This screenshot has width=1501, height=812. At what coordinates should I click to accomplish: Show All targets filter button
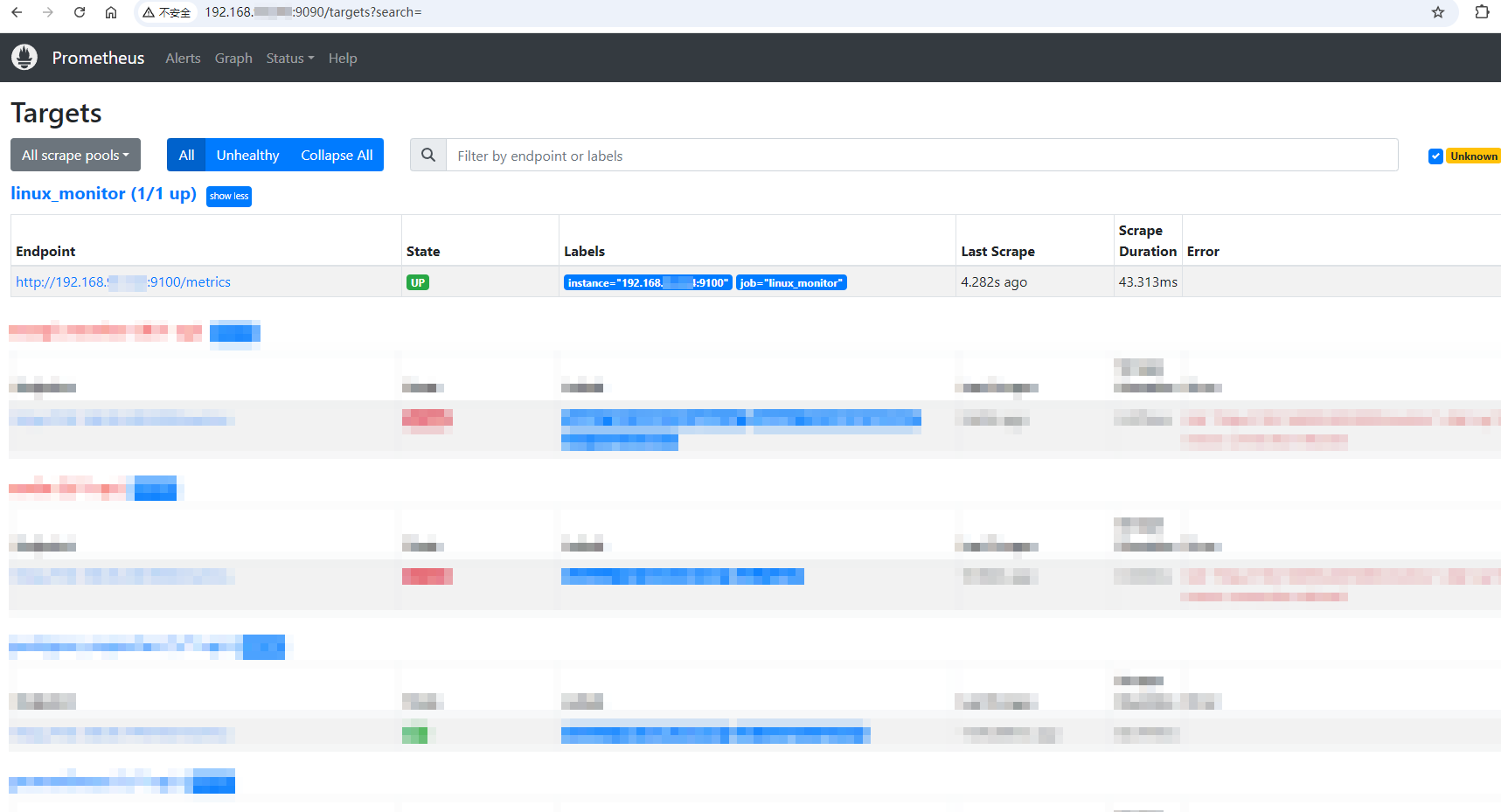tap(186, 155)
